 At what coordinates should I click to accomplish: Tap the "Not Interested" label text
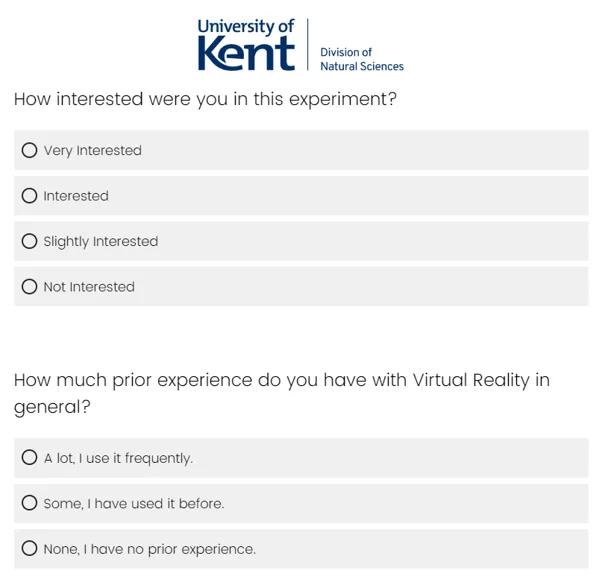89,287
